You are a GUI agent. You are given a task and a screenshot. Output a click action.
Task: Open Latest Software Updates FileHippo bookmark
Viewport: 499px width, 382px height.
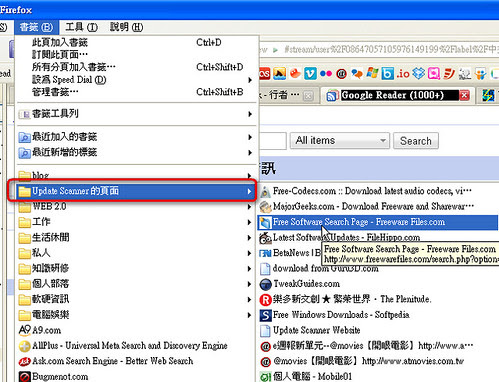(x=379, y=238)
